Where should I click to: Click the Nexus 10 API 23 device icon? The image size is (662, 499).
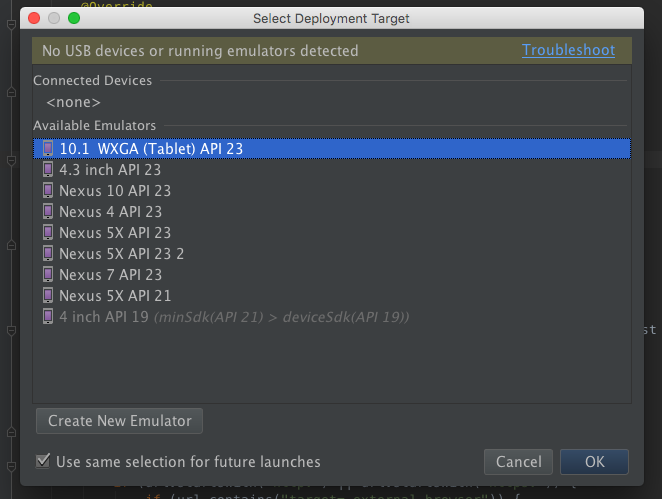(x=48, y=190)
